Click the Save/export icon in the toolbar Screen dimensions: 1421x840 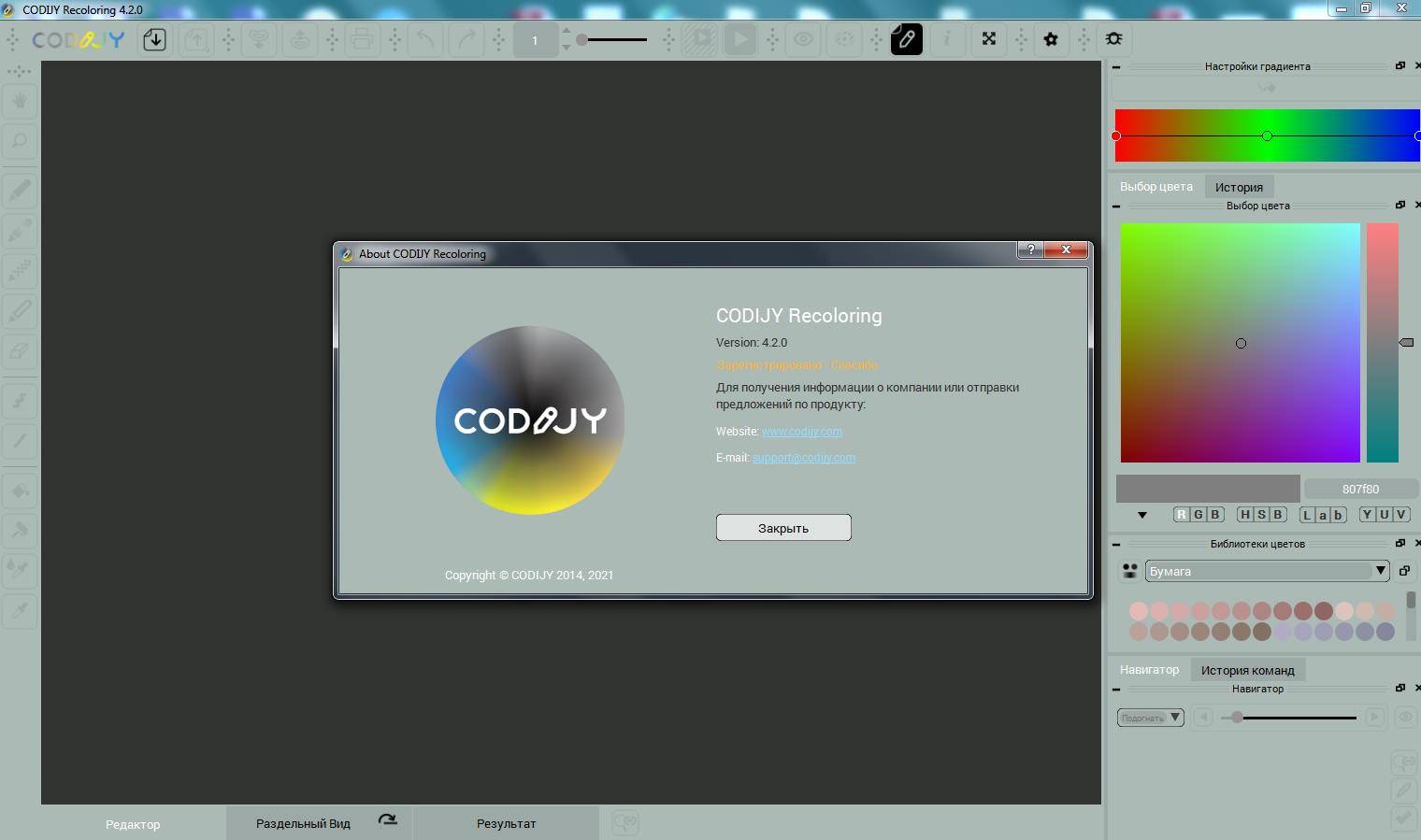pos(196,39)
